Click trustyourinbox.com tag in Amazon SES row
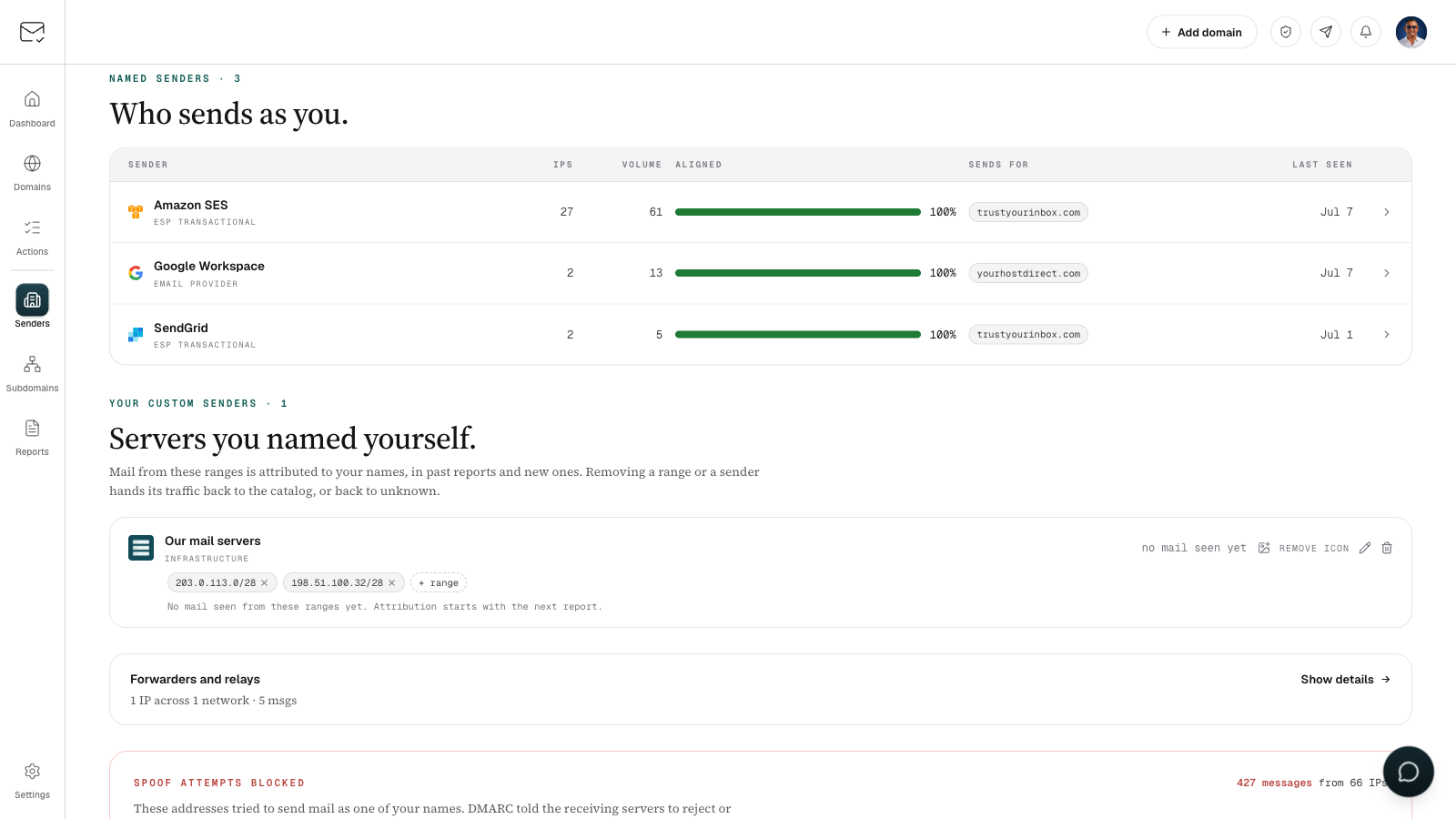 click(x=1028, y=212)
